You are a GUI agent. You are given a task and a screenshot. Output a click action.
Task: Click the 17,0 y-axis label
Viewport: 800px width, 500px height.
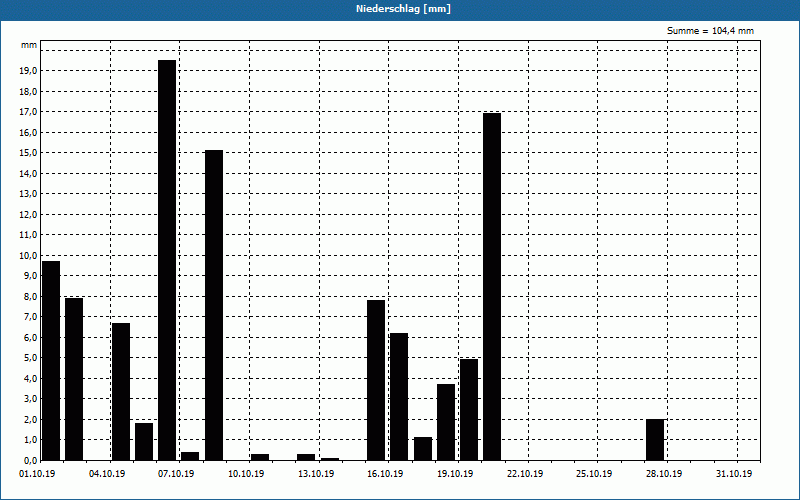tap(28, 112)
